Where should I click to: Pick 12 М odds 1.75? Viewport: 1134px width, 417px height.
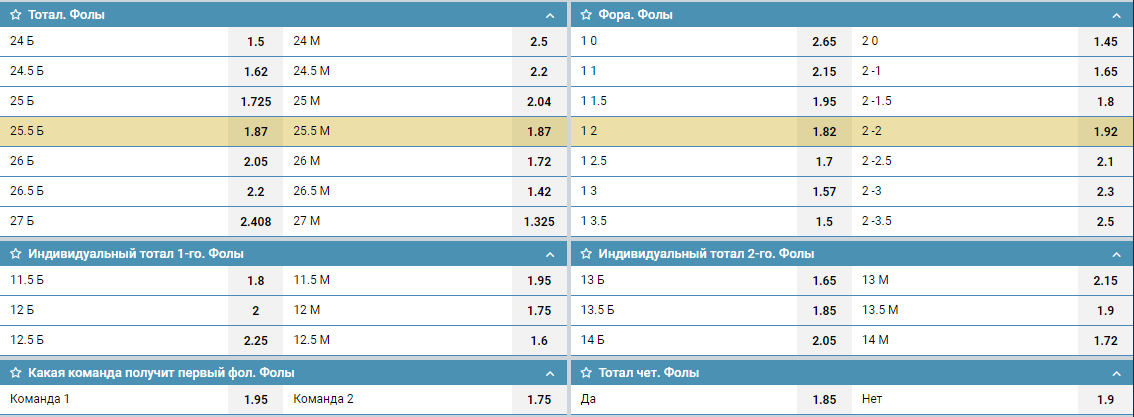click(x=540, y=311)
